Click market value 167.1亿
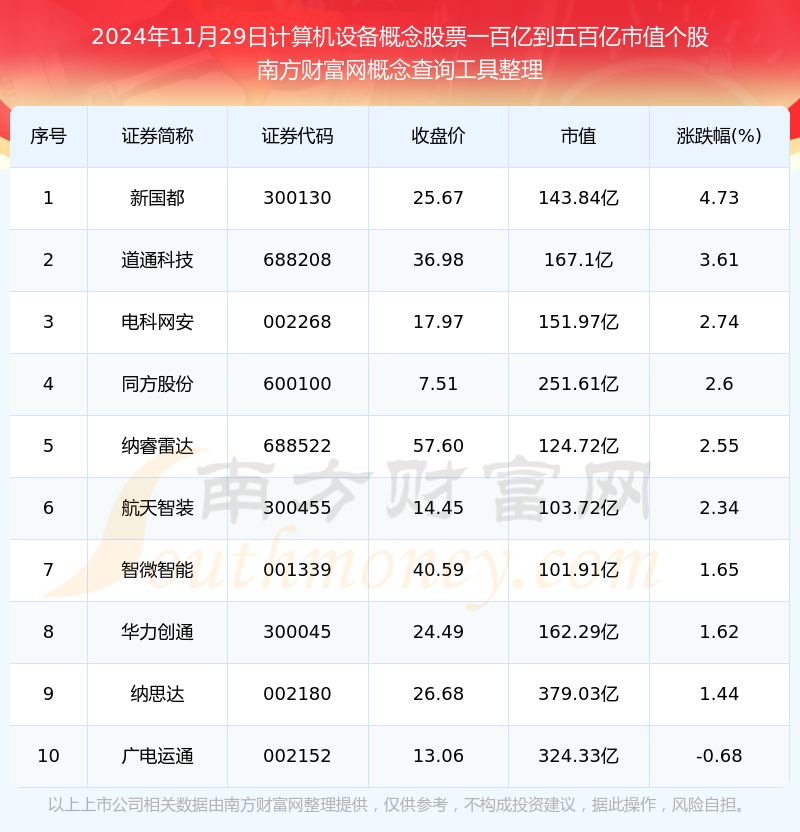 578,260
